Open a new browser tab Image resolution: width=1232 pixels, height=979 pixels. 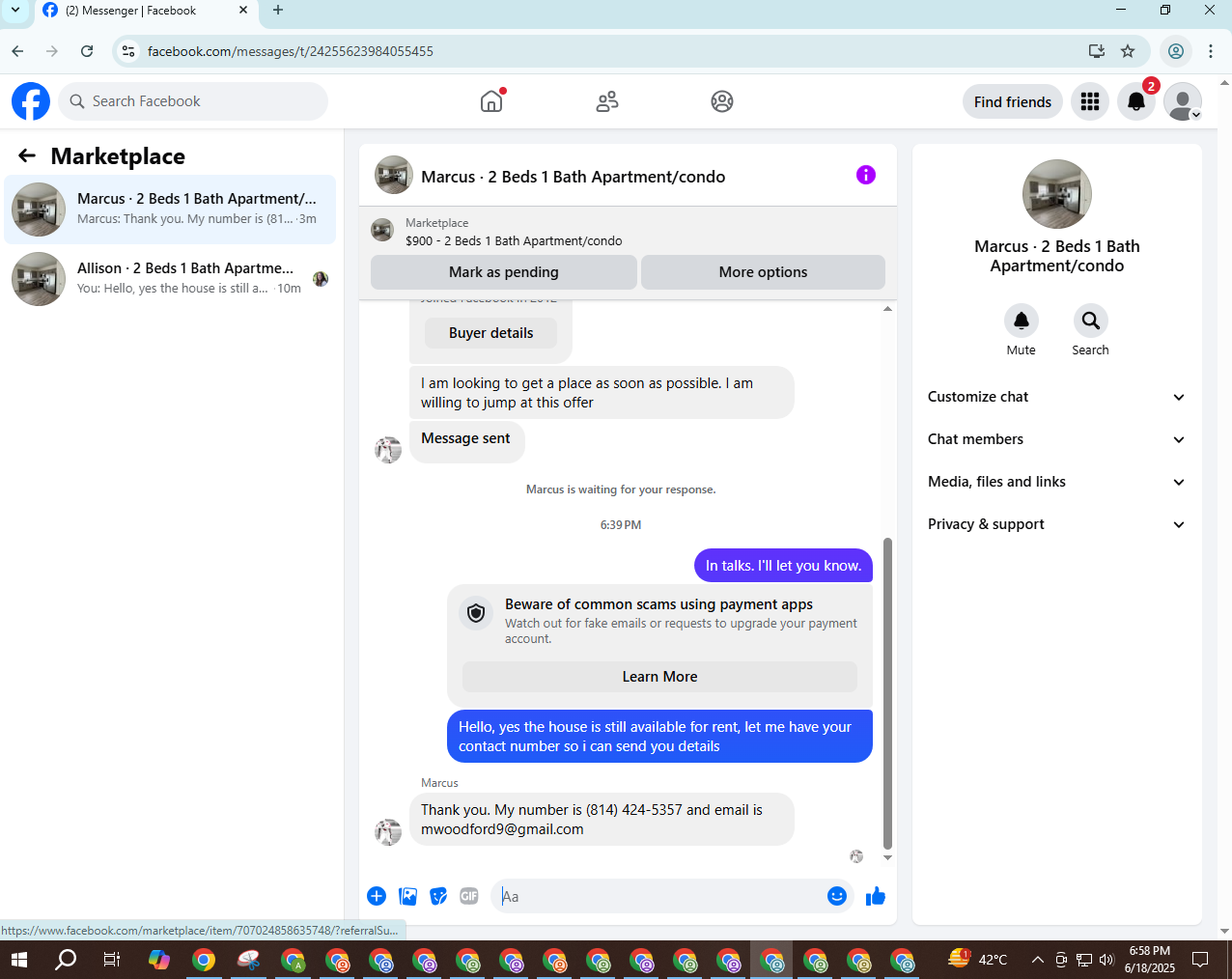[x=278, y=11]
